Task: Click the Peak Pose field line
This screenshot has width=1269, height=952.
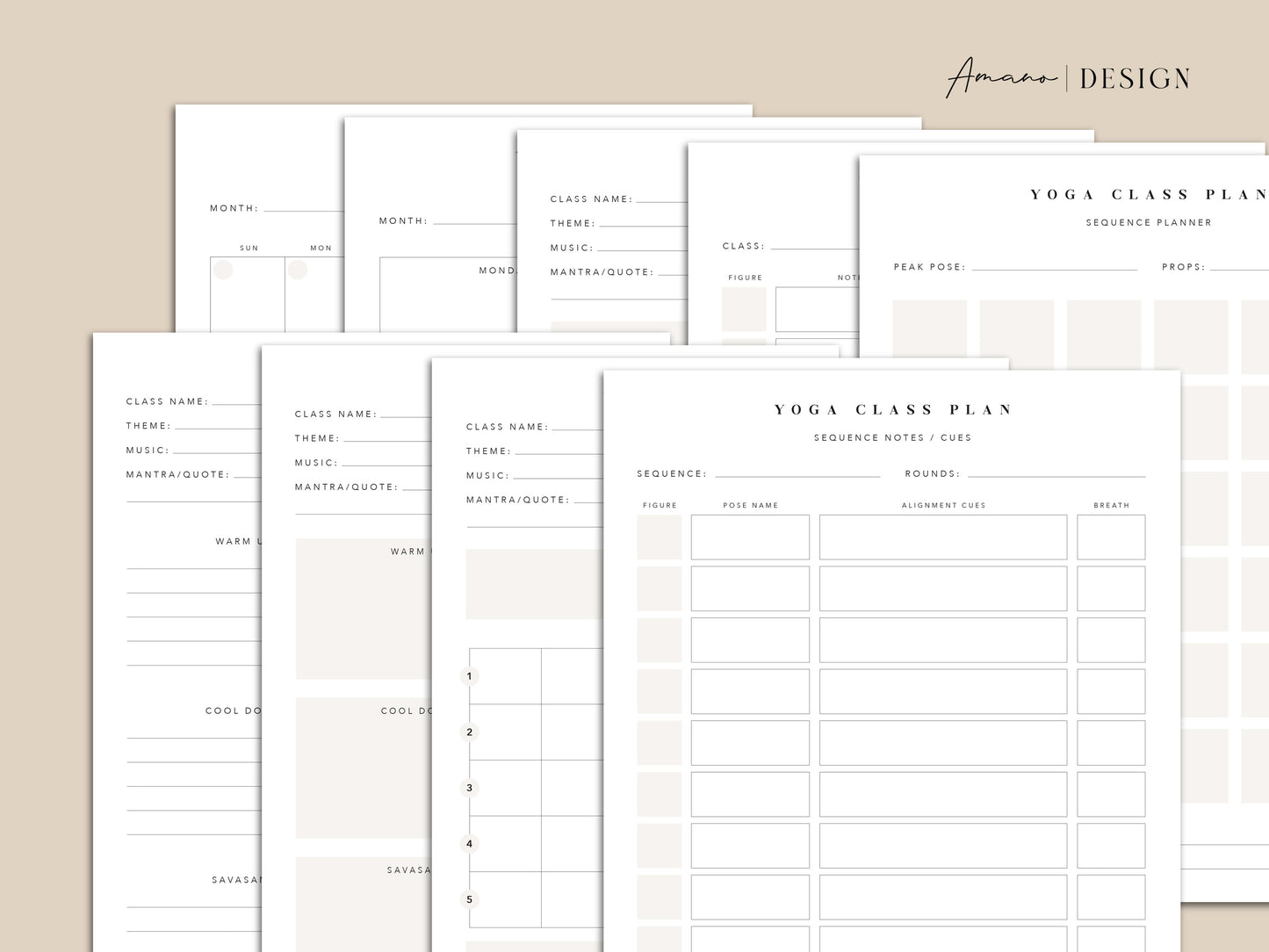Action: click(x=1054, y=267)
